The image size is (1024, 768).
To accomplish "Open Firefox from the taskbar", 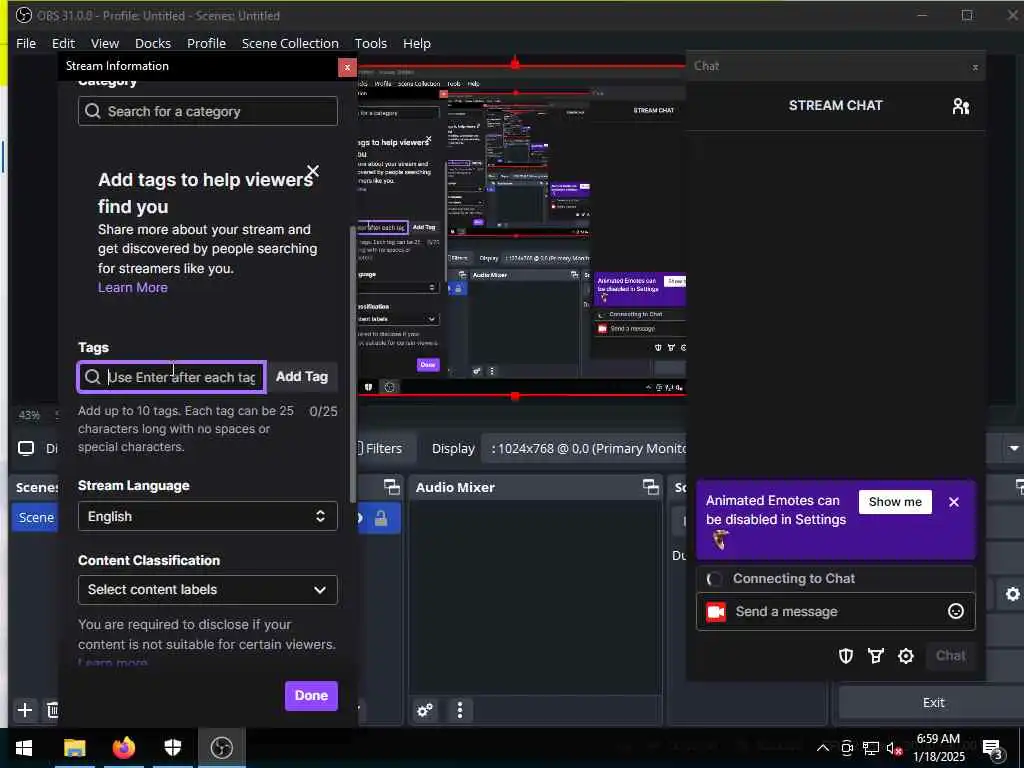I will 123,748.
